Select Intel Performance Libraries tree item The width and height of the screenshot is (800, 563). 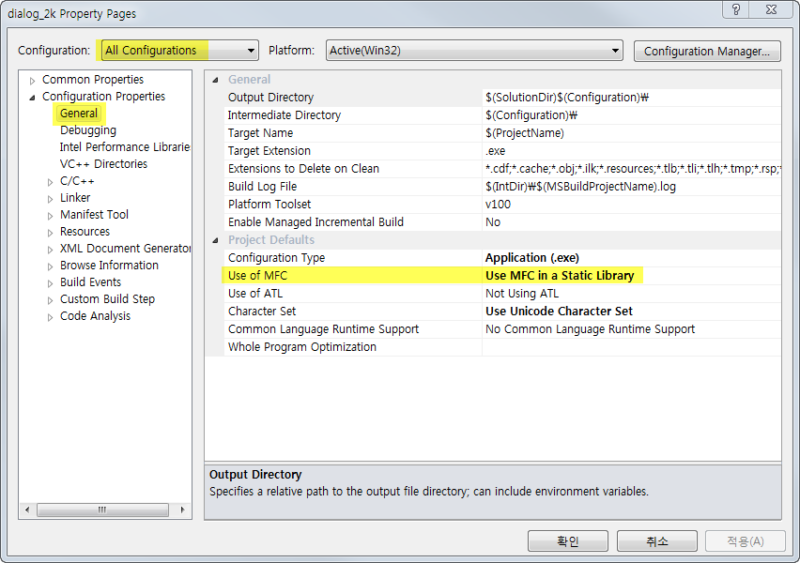tap(124, 147)
